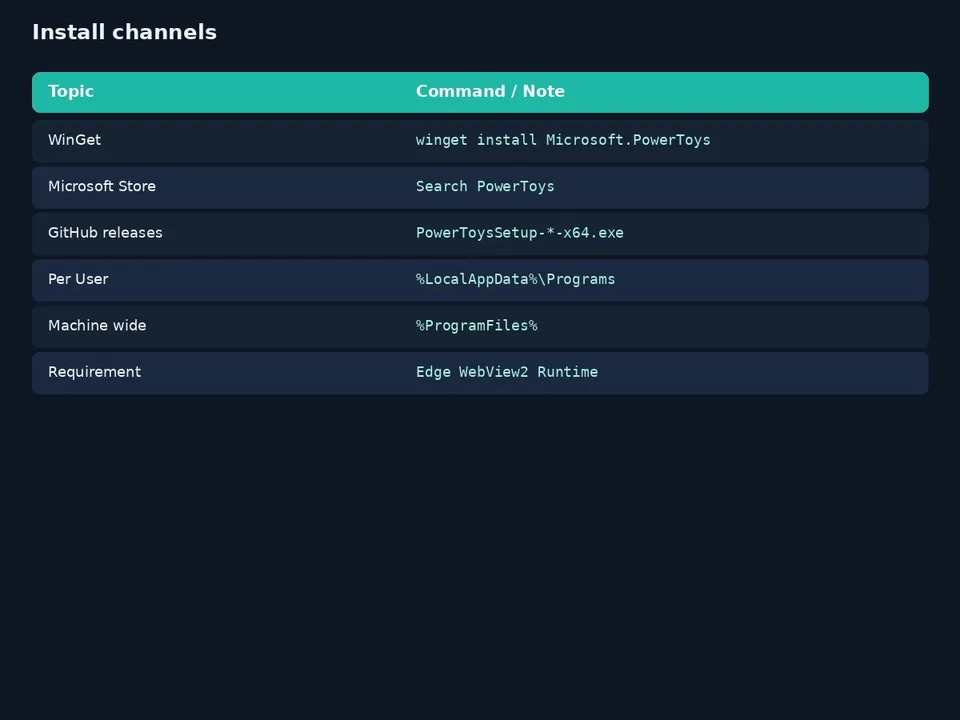Viewport: 960px width, 720px height.
Task: Click the blank end of the Per User row
Action: 771,280
